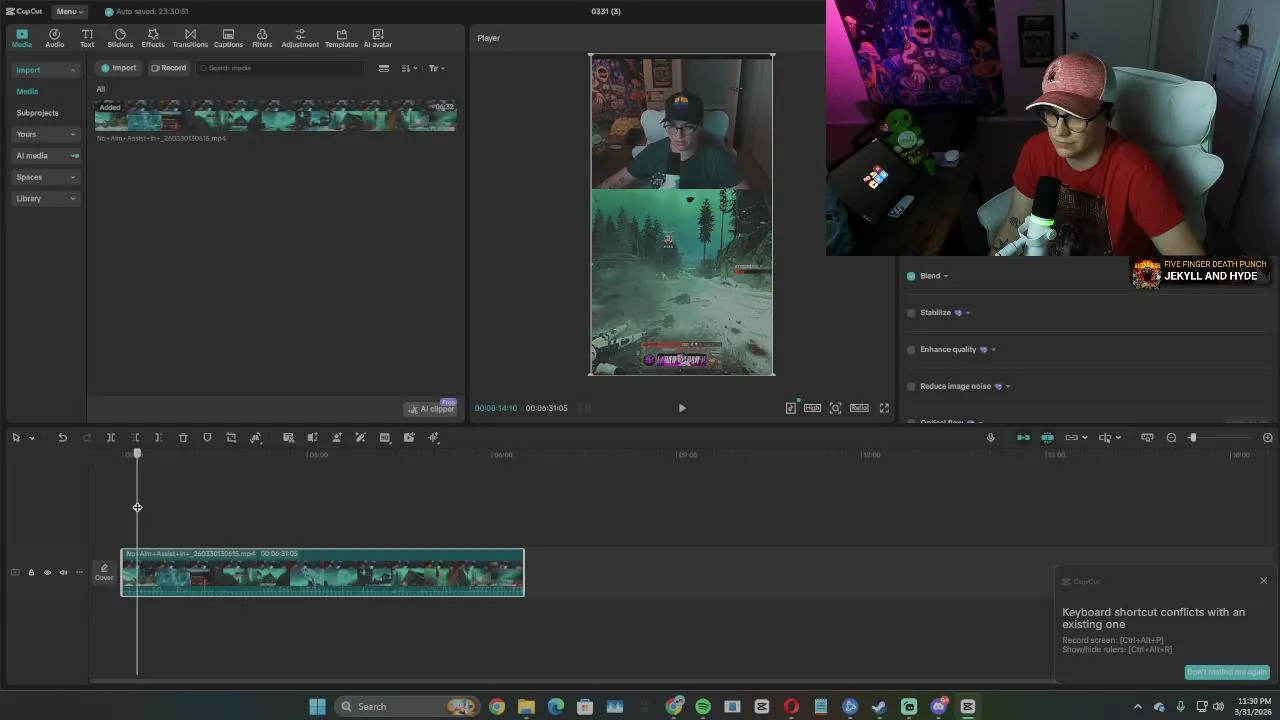Focus the Search media field
The height and width of the screenshot is (720, 1280).
(x=281, y=68)
